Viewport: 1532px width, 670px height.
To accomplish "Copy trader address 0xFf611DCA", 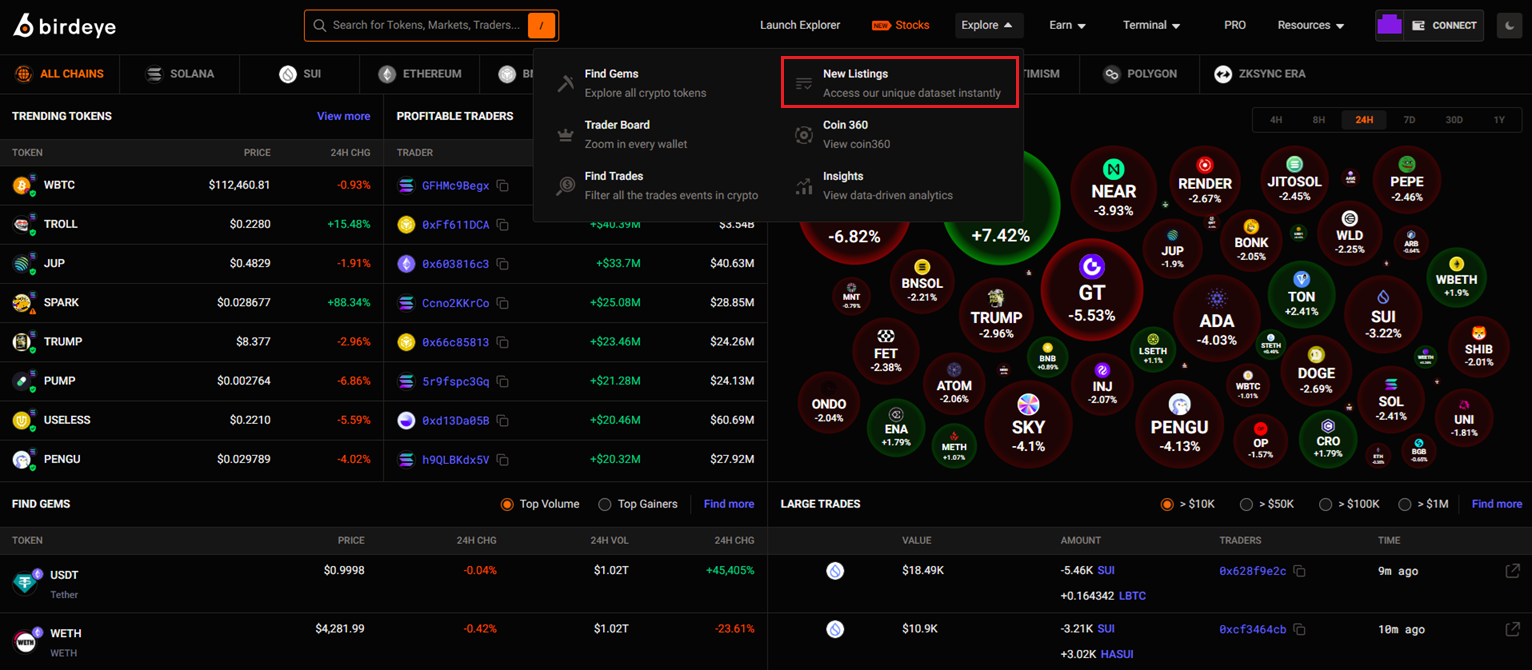I will 503,225.
